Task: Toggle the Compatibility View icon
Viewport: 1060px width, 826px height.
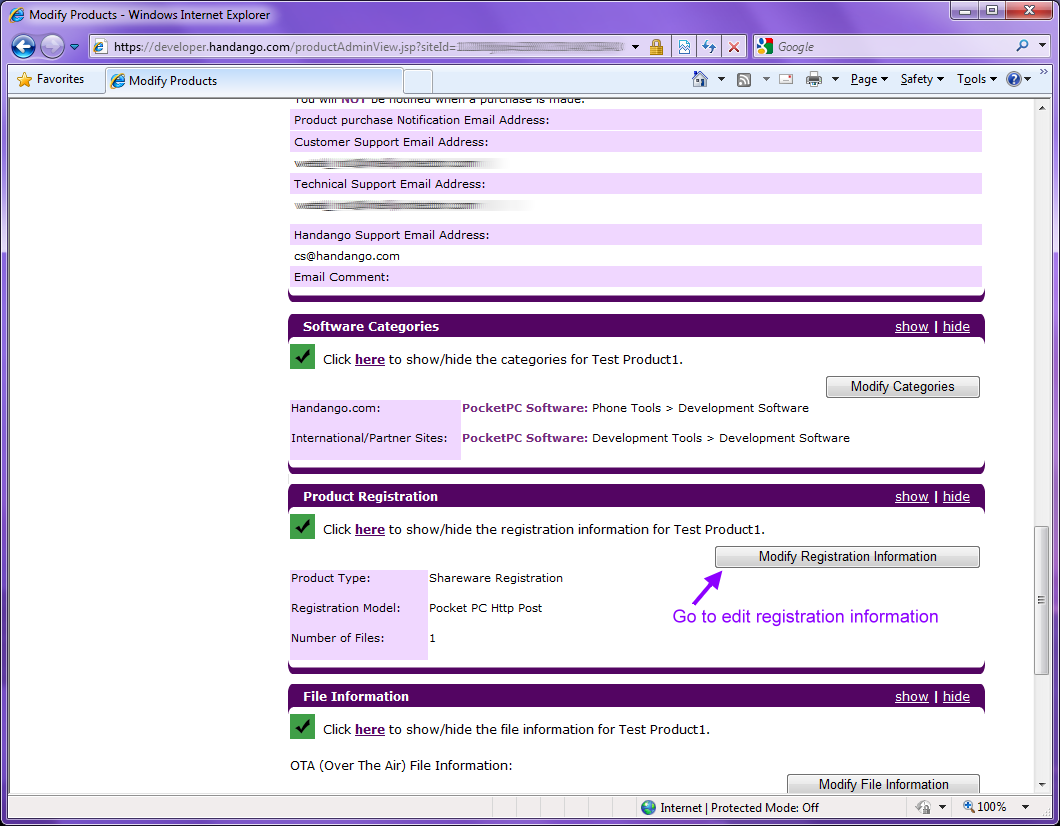Action: click(x=684, y=47)
